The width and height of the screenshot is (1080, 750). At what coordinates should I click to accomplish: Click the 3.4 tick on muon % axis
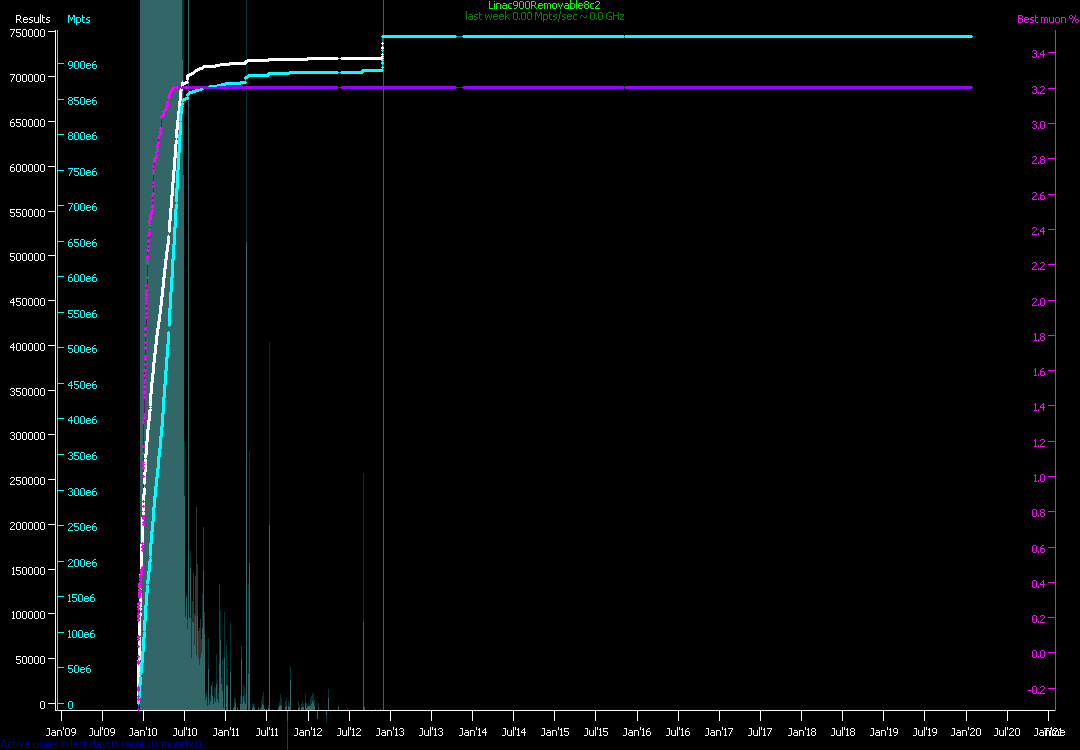tap(1039, 54)
